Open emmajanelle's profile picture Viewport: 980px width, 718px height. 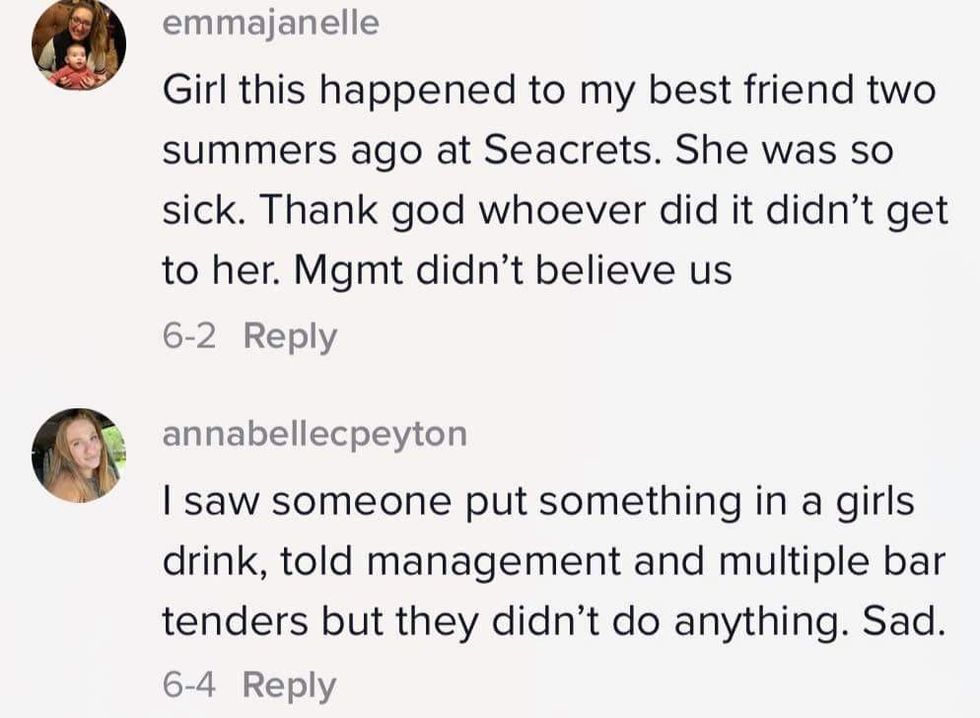(x=78, y=45)
